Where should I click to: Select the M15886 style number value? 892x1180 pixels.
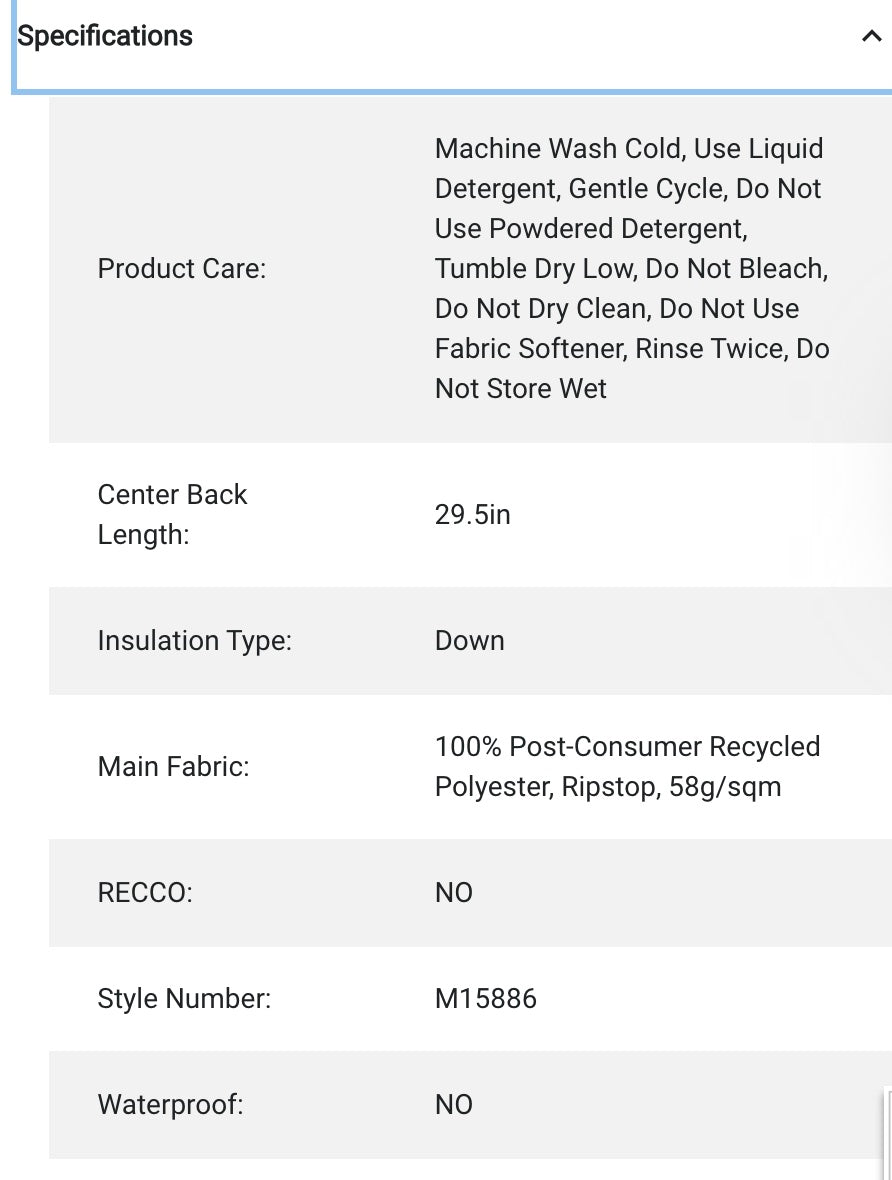(486, 999)
